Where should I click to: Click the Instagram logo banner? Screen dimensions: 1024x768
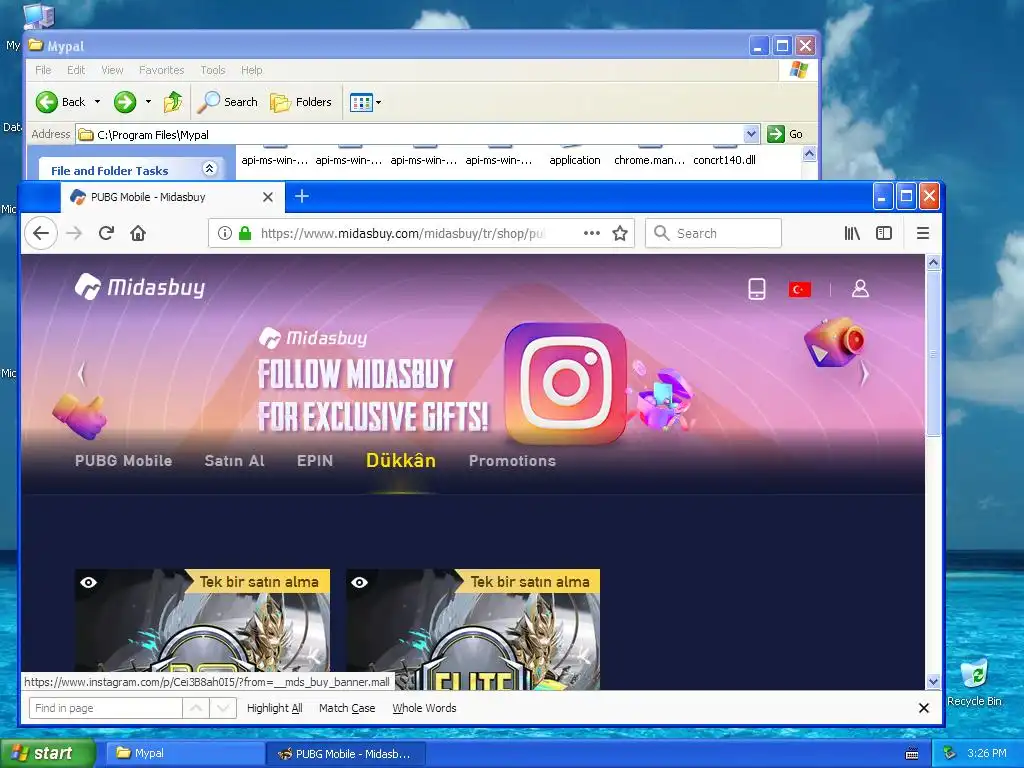566,383
